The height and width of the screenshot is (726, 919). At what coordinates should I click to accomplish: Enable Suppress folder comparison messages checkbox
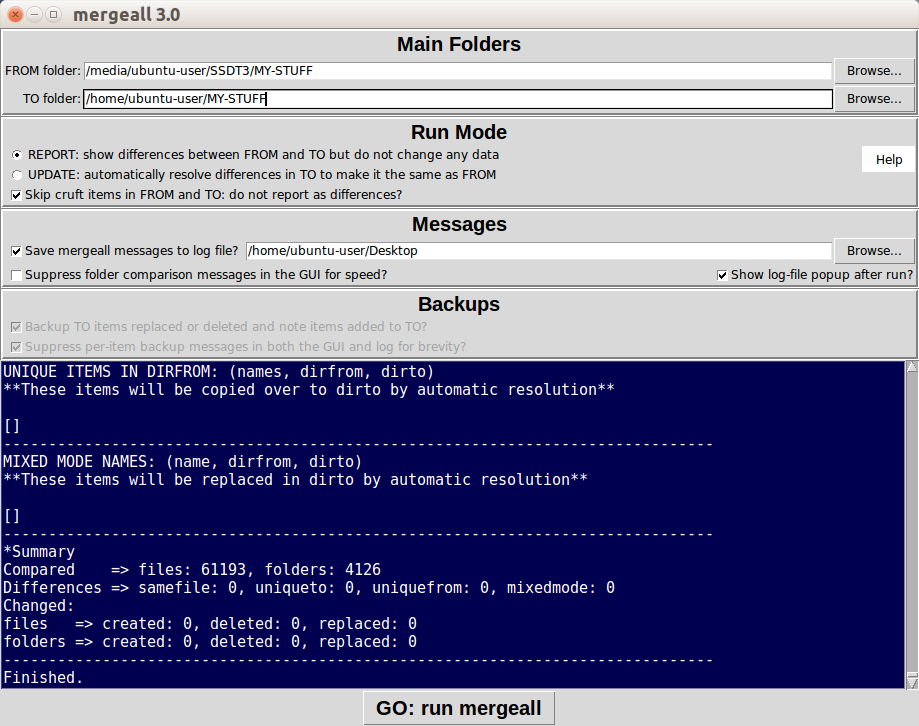pos(16,275)
